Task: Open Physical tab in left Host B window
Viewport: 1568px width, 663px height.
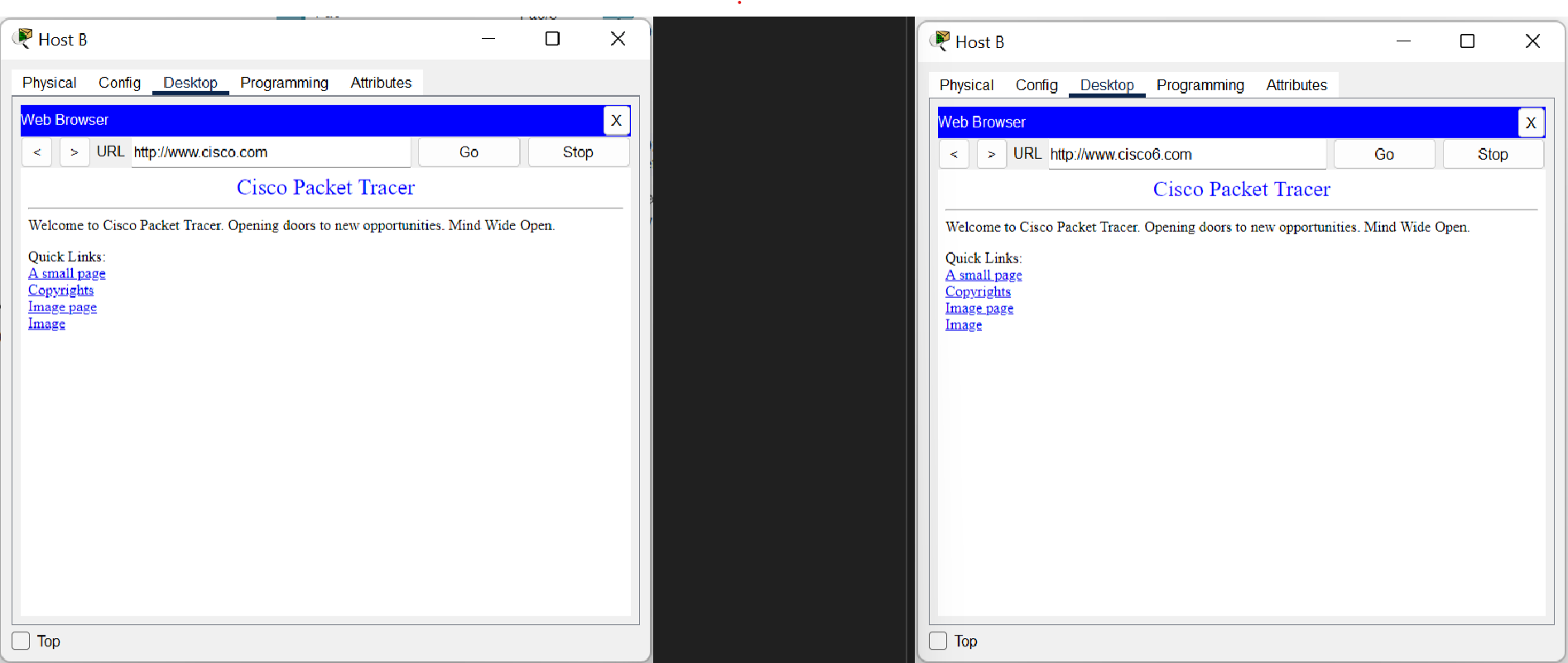Action: click(49, 83)
